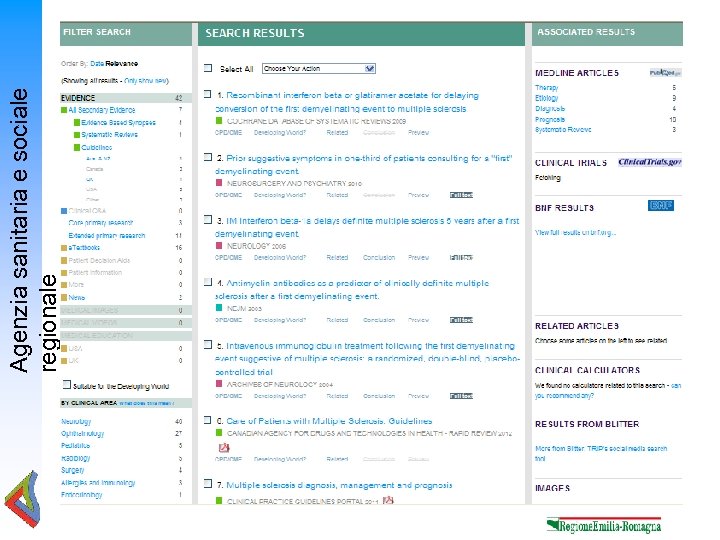Click Full text badge for result 5
Viewport: 720px width, 540px height.
tap(461, 396)
